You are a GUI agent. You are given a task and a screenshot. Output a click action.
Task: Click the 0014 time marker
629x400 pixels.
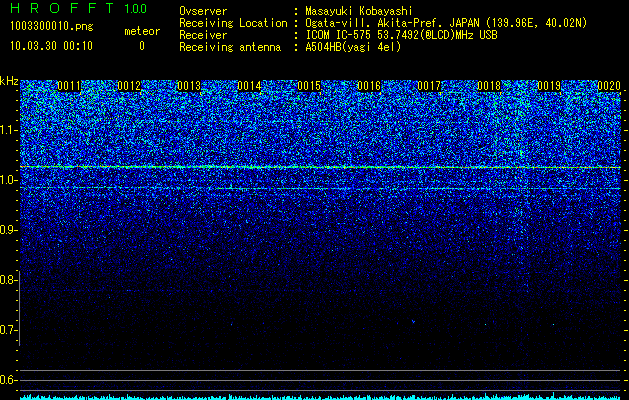click(x=249, y=86)
